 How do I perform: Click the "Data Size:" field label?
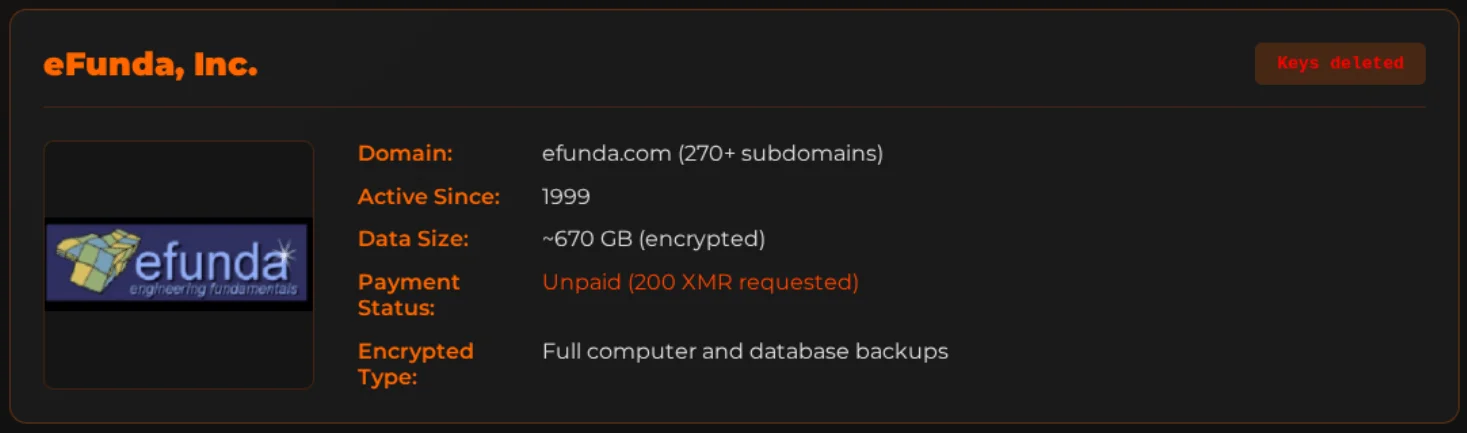pyautogui.click(x=413, y=239)
